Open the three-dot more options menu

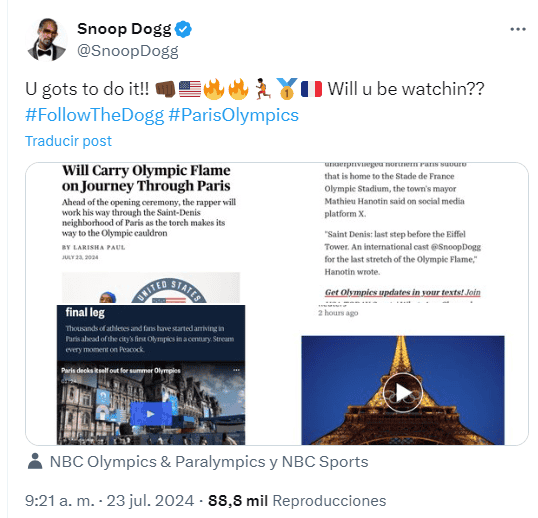point(518,30)
